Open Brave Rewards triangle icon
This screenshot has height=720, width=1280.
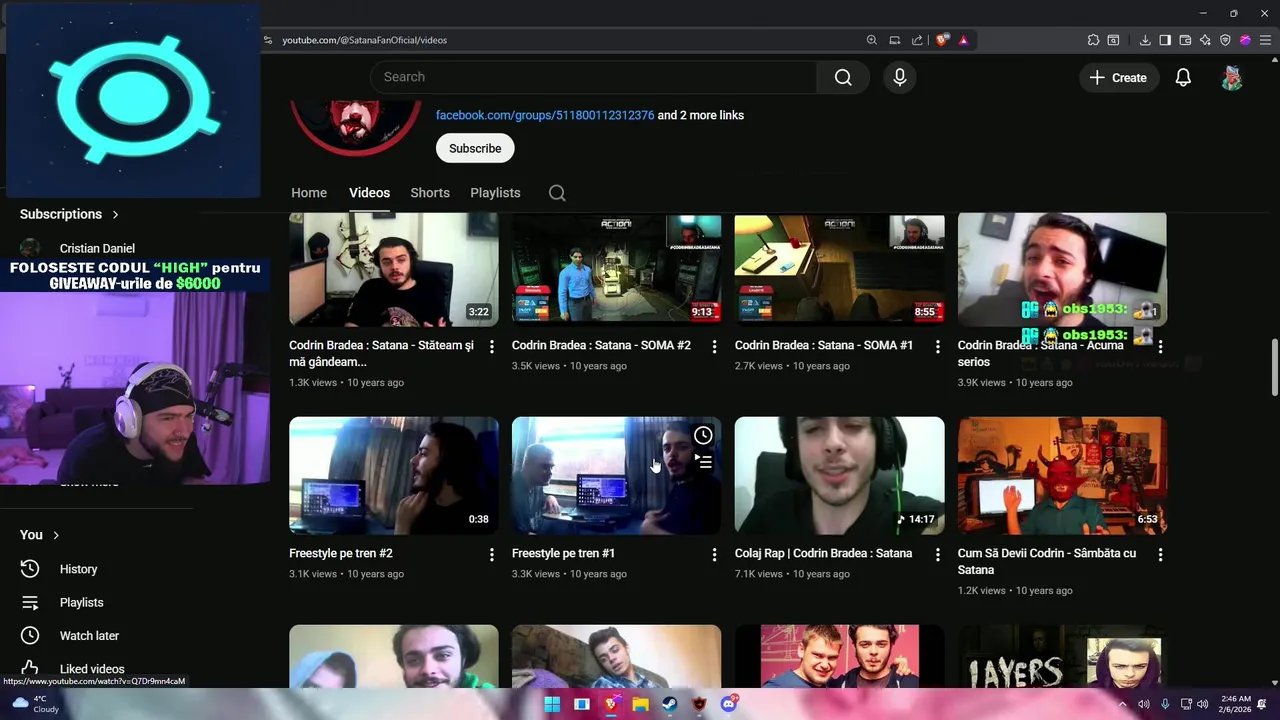tap(963, 40)
